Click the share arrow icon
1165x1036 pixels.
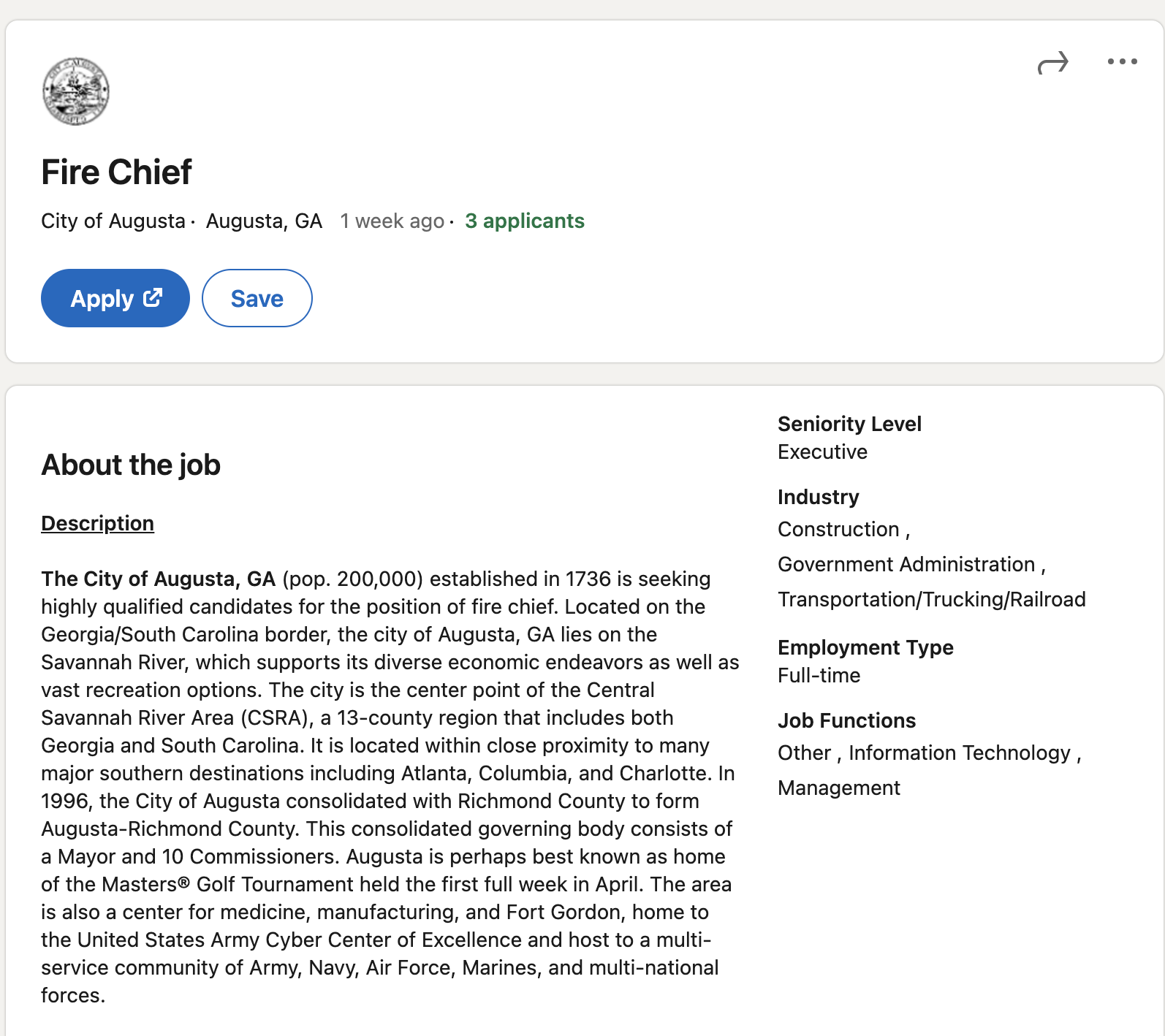[x=1052, y=63]
